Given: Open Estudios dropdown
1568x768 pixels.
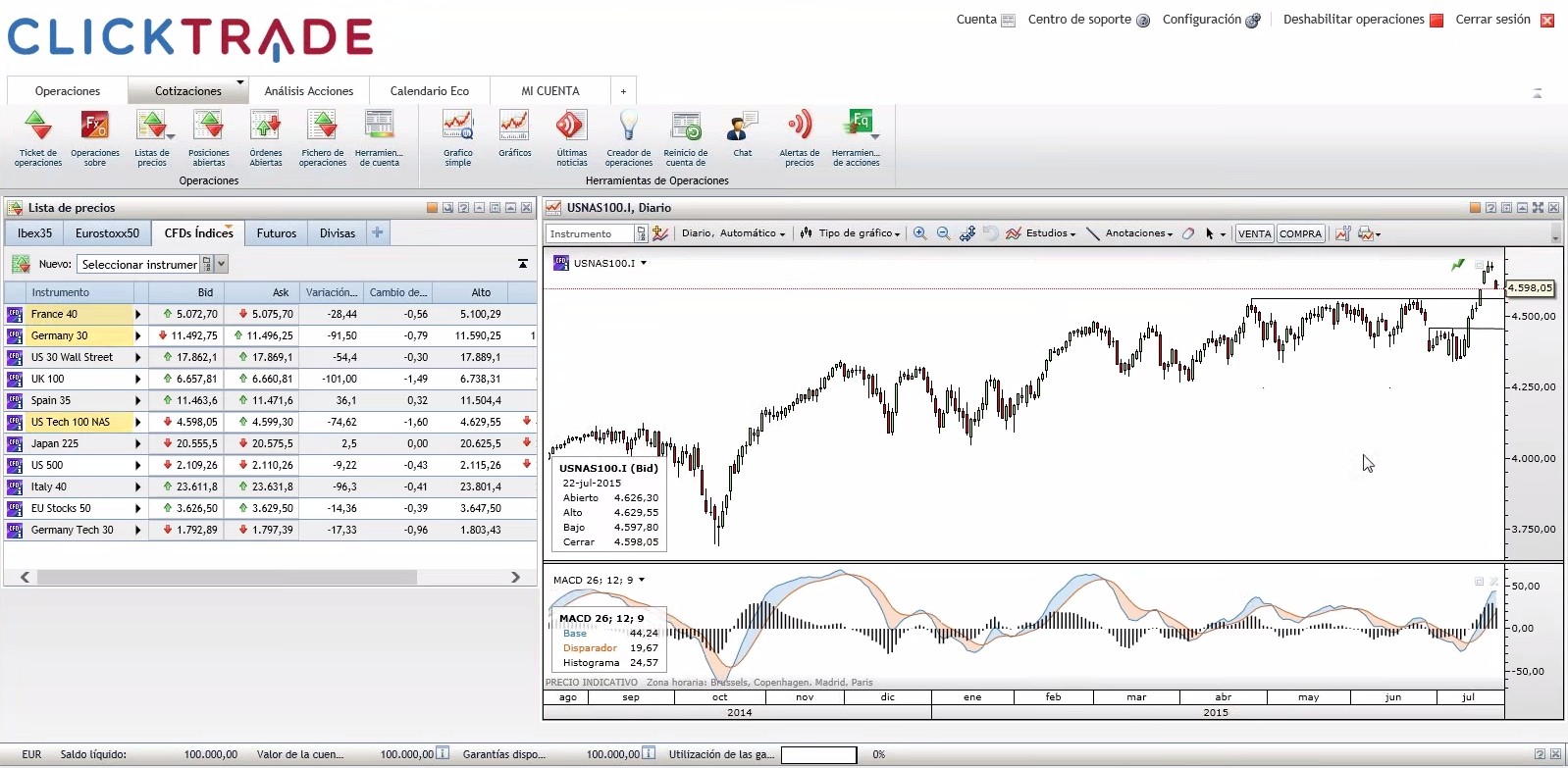Looking at the screenshot, I should tap(1041, 233).
